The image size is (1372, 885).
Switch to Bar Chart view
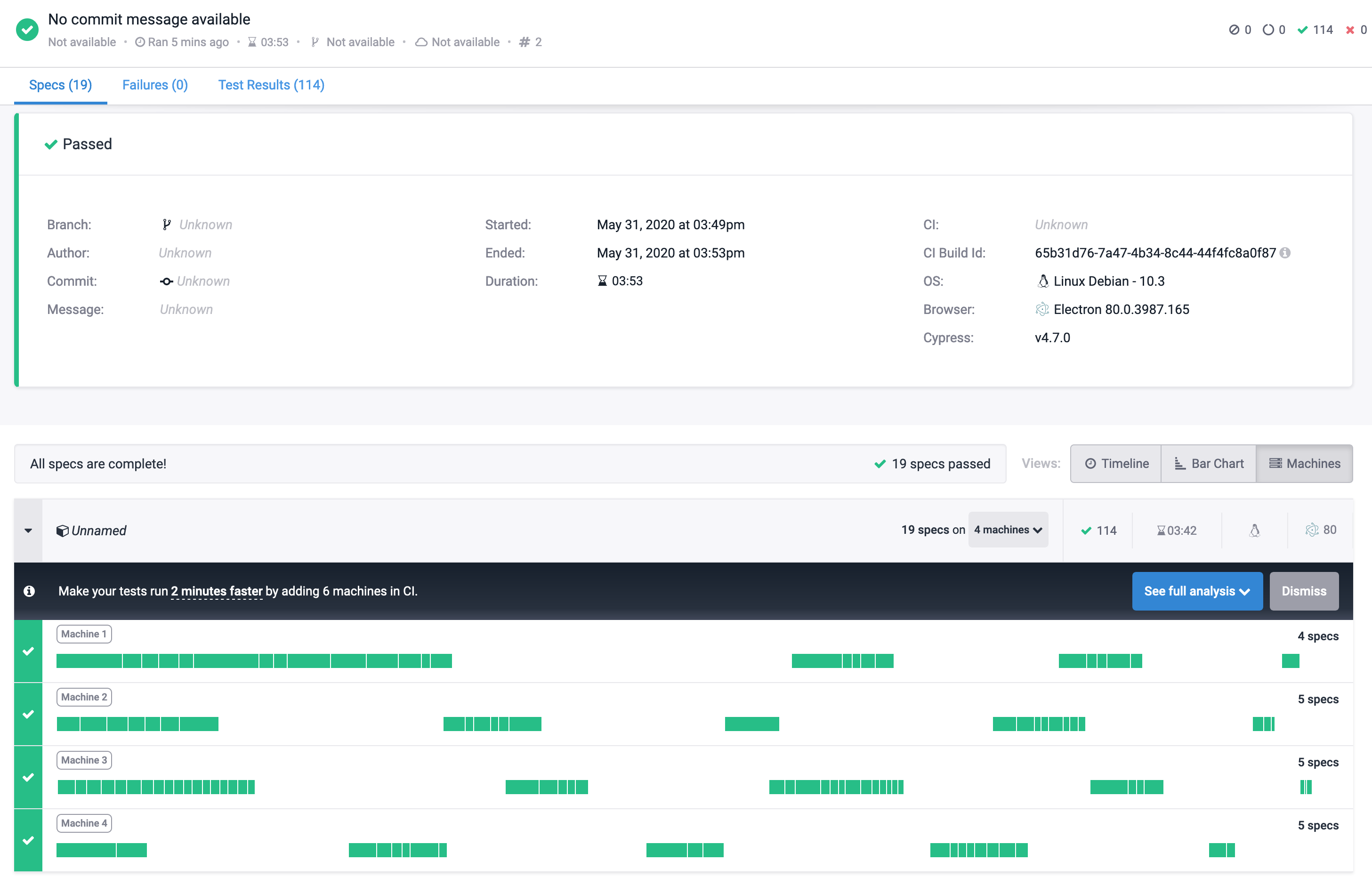(1208, 463)
